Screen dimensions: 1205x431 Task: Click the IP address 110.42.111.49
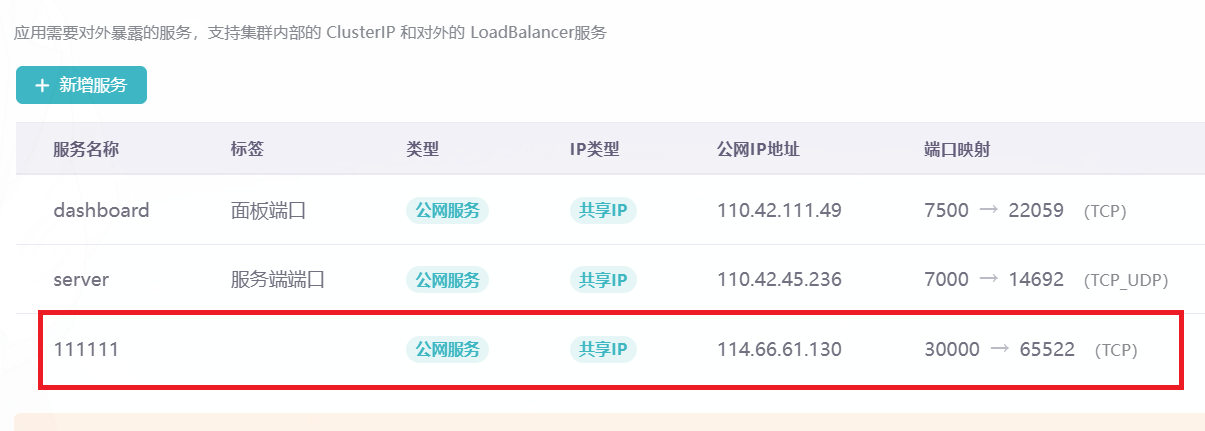pos(779,210)
